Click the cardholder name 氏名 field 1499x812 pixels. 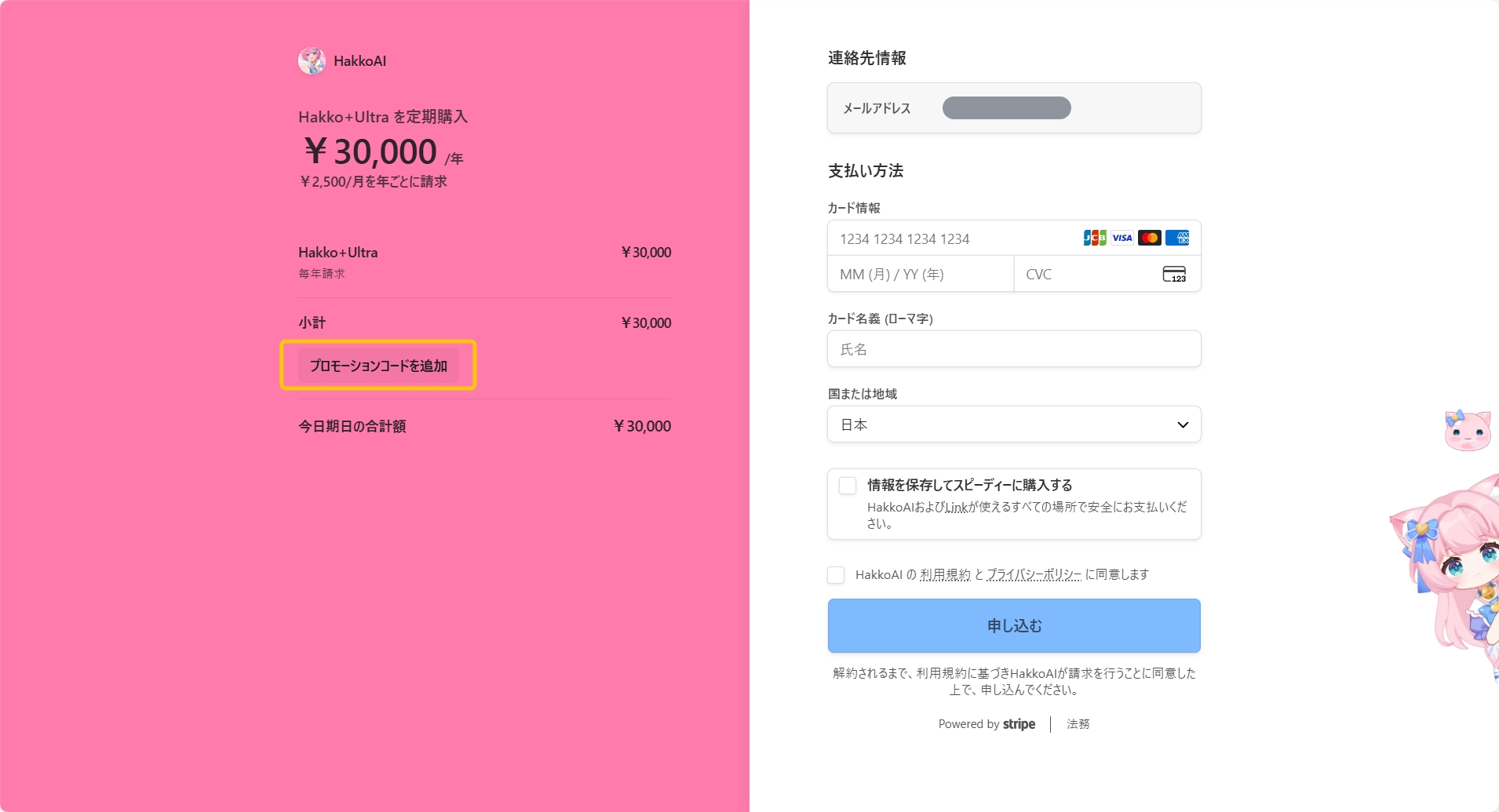click(1013, 349)
